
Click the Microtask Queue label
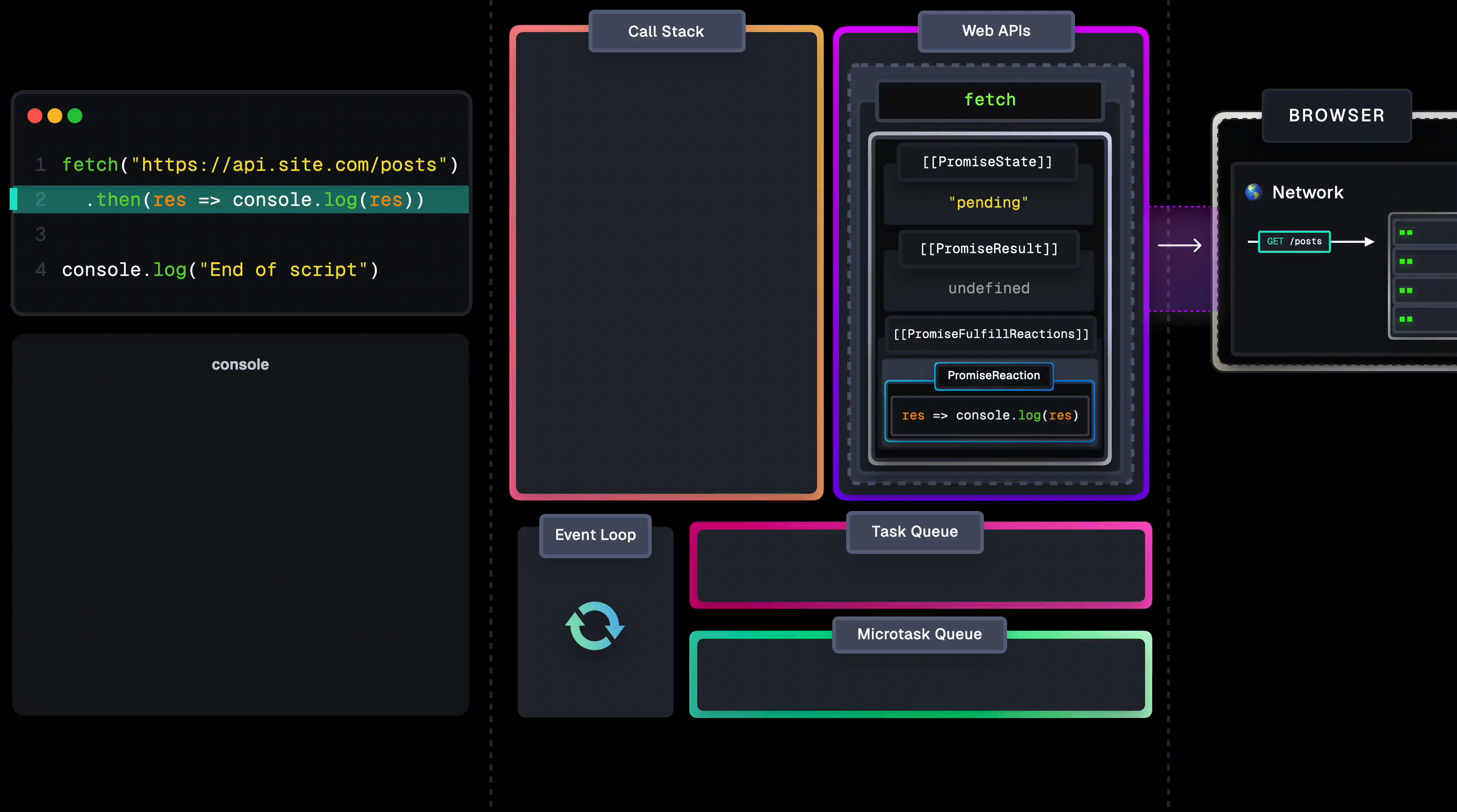click(x=919, y=634)
